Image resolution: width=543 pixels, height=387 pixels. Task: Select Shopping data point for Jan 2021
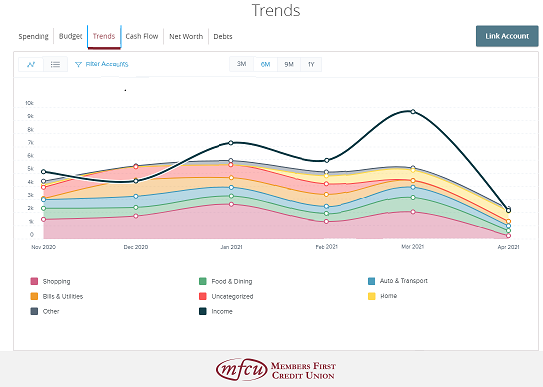coord(231,204)
